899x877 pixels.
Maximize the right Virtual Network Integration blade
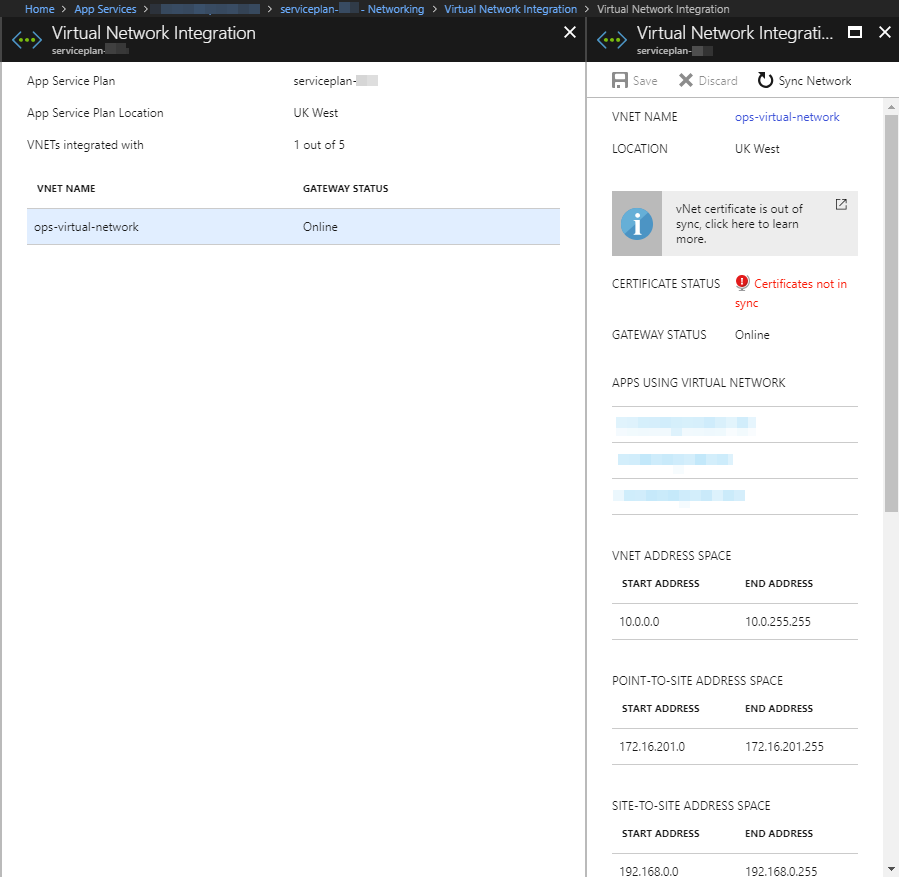(x=855, y=32)
